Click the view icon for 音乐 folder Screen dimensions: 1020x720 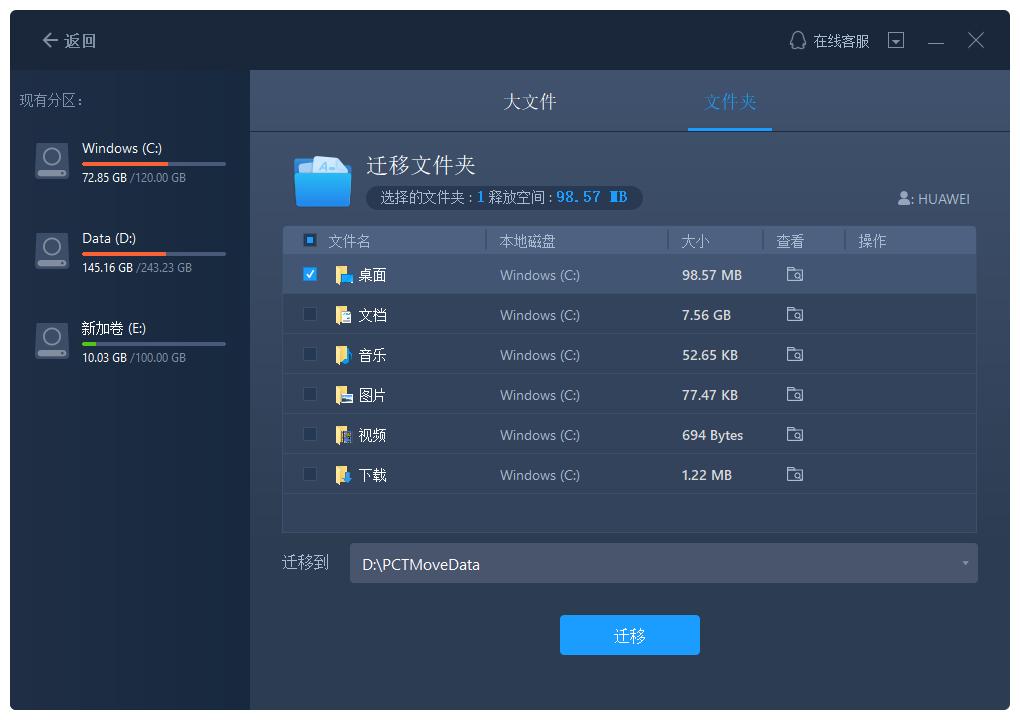click(x=795, y=355)
